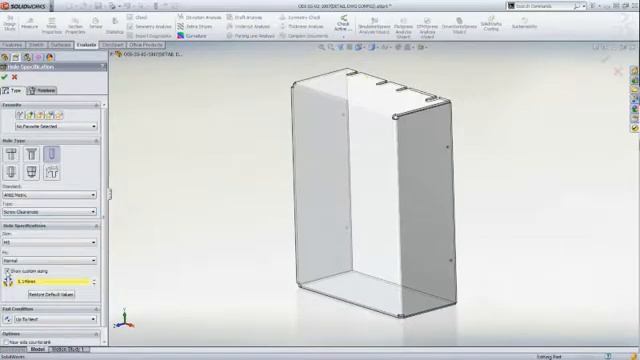
Task: Switch to the Sketch ribbon tab
Action: [x=36, y=45]
